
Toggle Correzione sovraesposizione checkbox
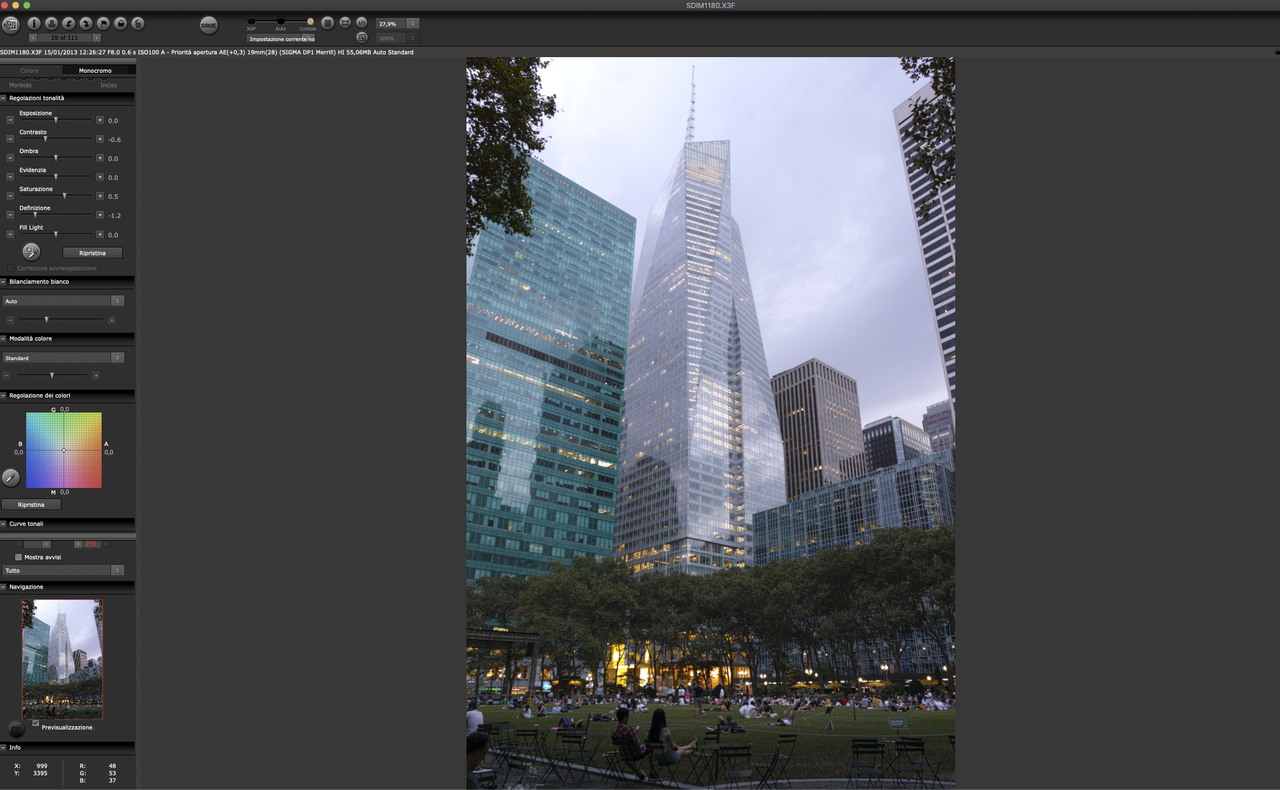click(11, 268)
